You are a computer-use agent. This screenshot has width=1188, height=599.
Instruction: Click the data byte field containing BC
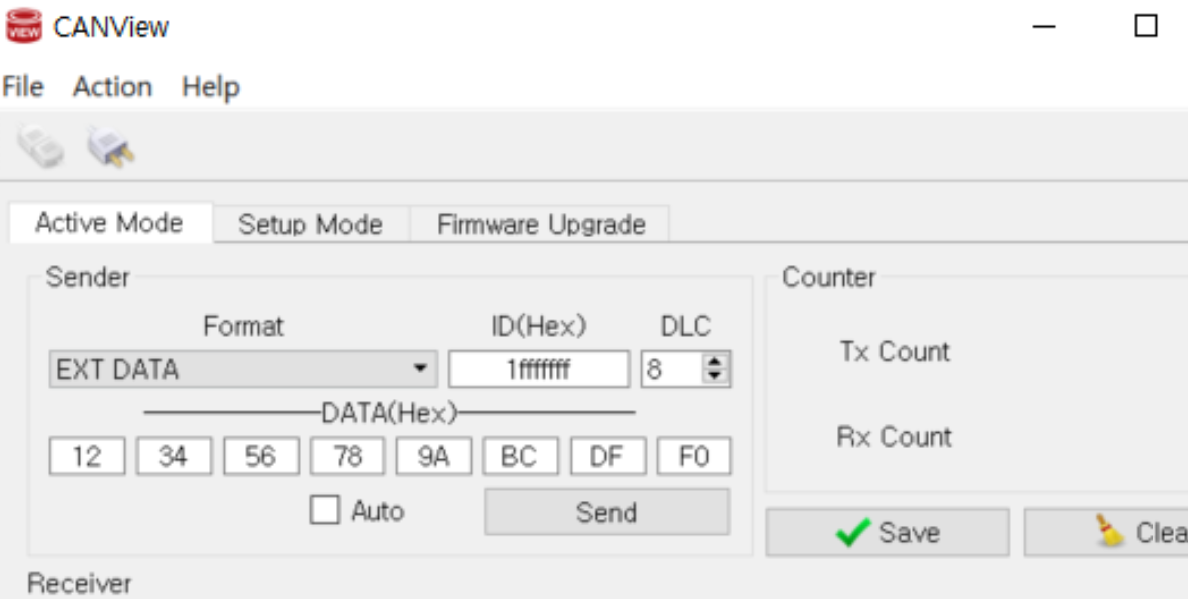tap(521, 456)
